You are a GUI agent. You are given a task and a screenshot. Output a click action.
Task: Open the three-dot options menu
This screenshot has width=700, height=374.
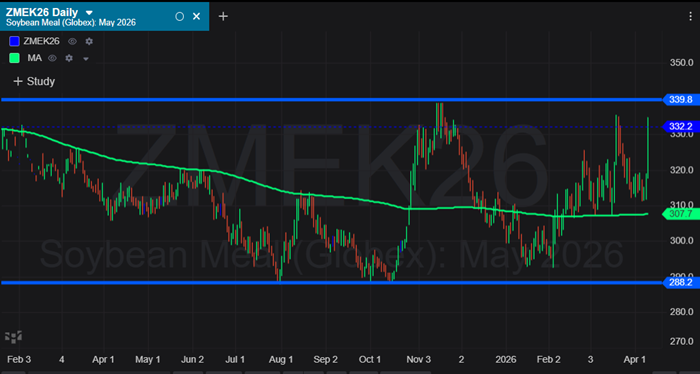coord(691,16)
